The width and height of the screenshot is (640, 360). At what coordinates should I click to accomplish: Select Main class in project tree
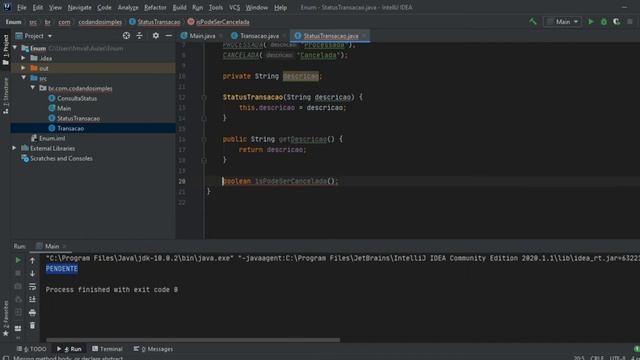point(64,108)
